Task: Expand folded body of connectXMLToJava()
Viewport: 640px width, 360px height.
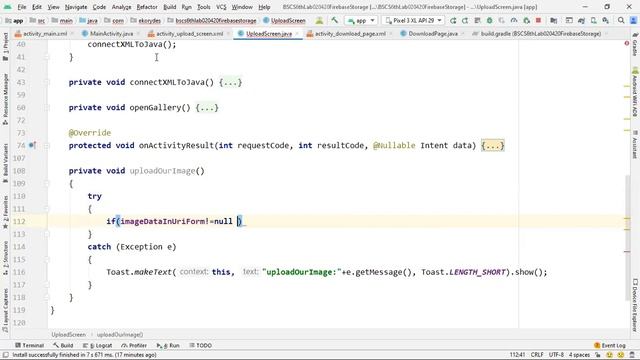Action: [230, 82]
